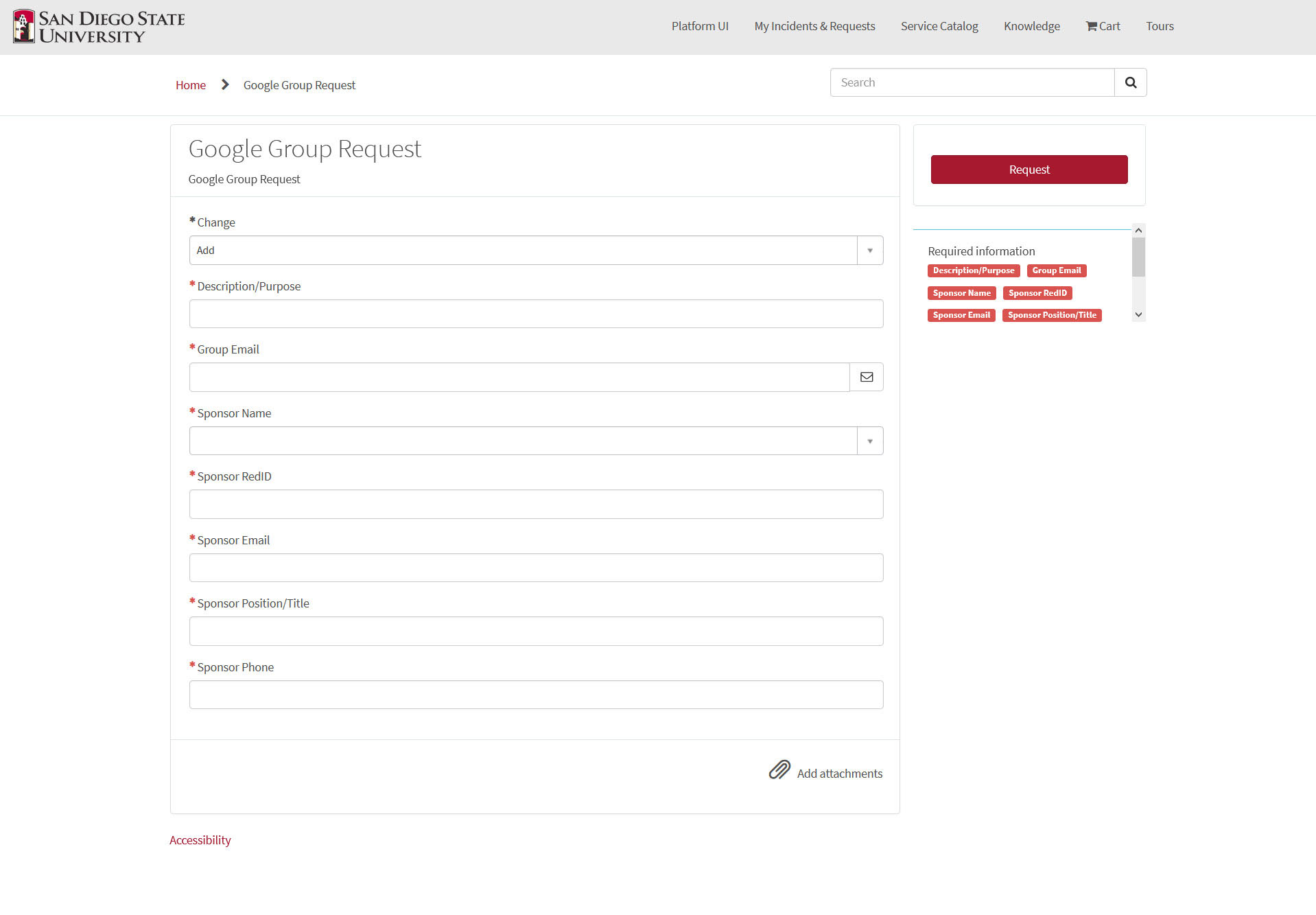Screen dimensions: 1316x915
Task: Open the Knowledge menu item
Action: [x=1032, y=26]
